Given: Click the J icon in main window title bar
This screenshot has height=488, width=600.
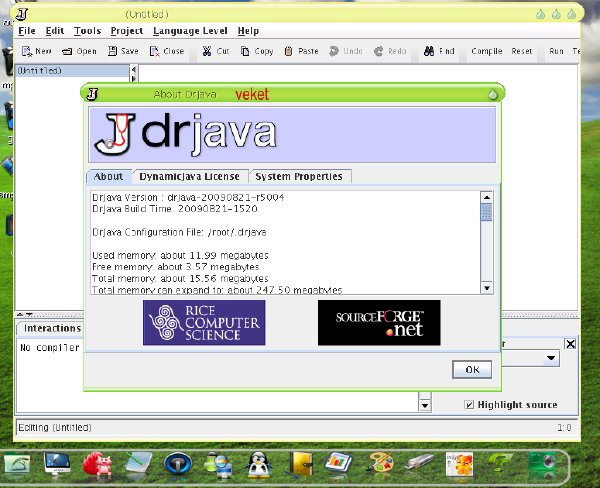Looking at the screenshot, I should pos(22,14).
